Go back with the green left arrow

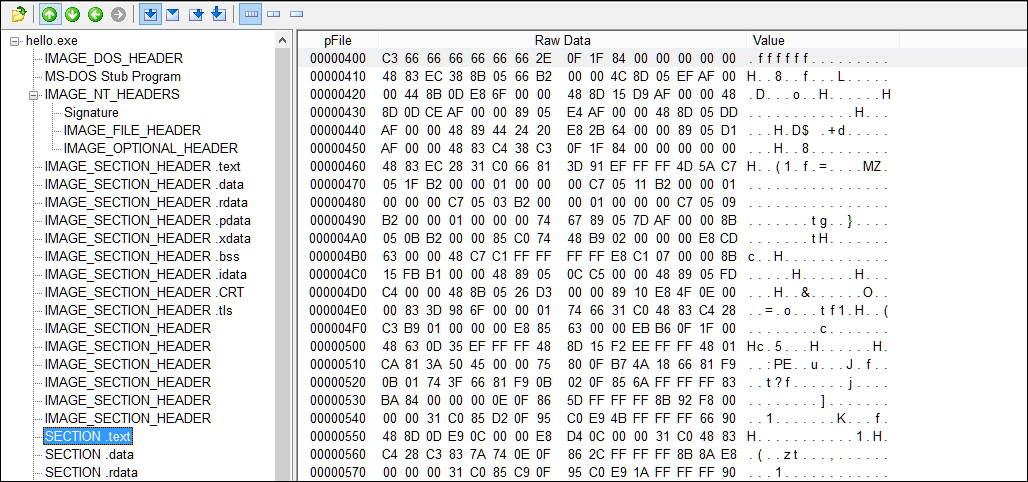pos(96,14)
